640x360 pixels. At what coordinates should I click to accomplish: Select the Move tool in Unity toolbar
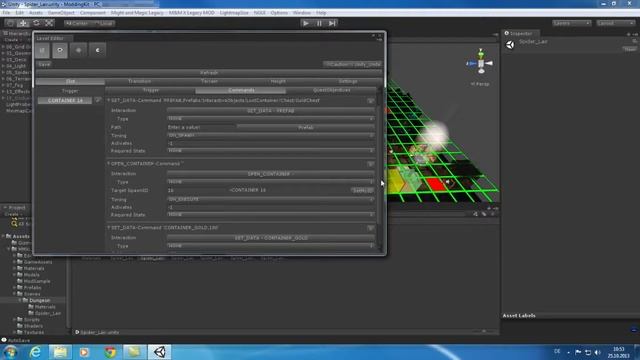tap(23, 23)
